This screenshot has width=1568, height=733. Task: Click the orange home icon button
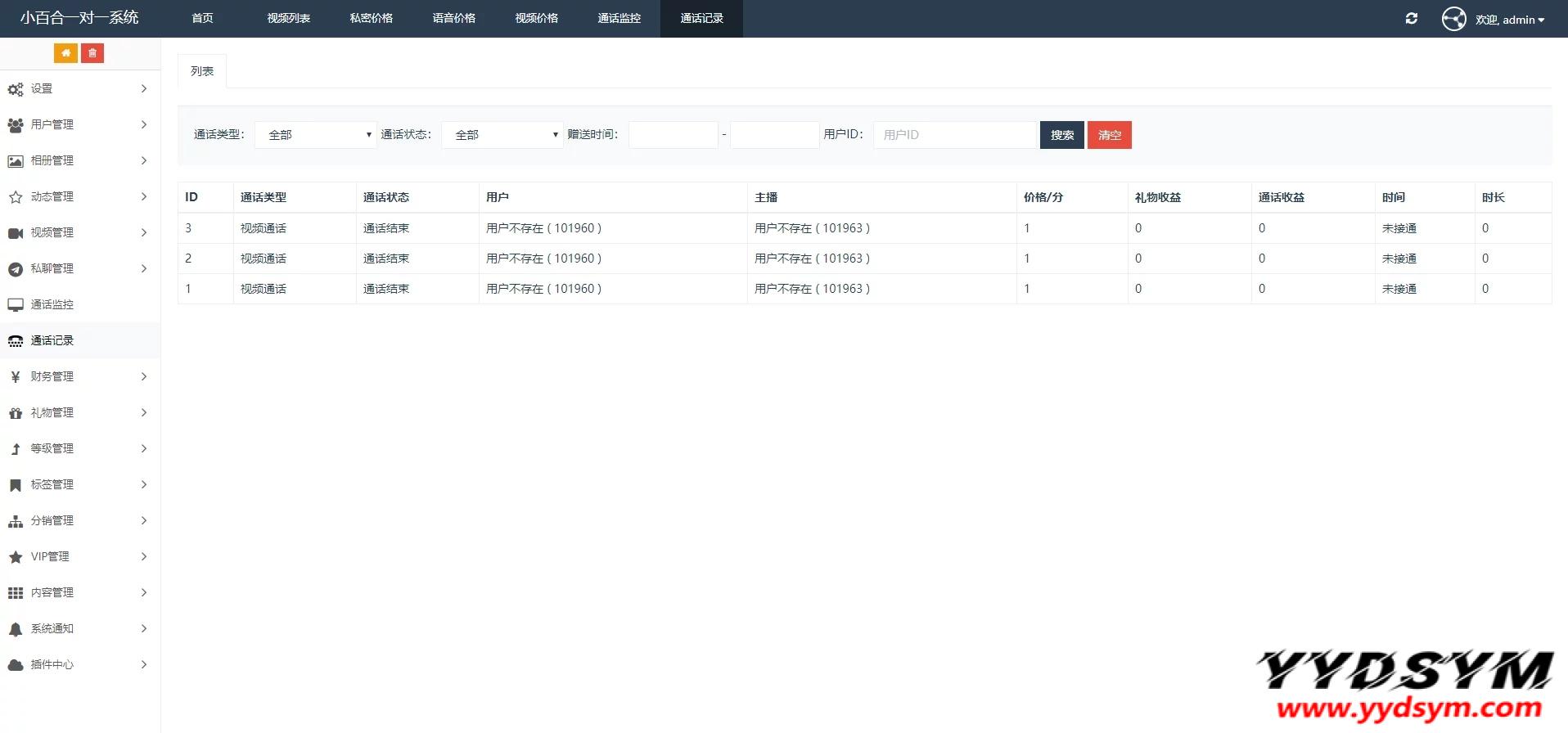[65, 53]
